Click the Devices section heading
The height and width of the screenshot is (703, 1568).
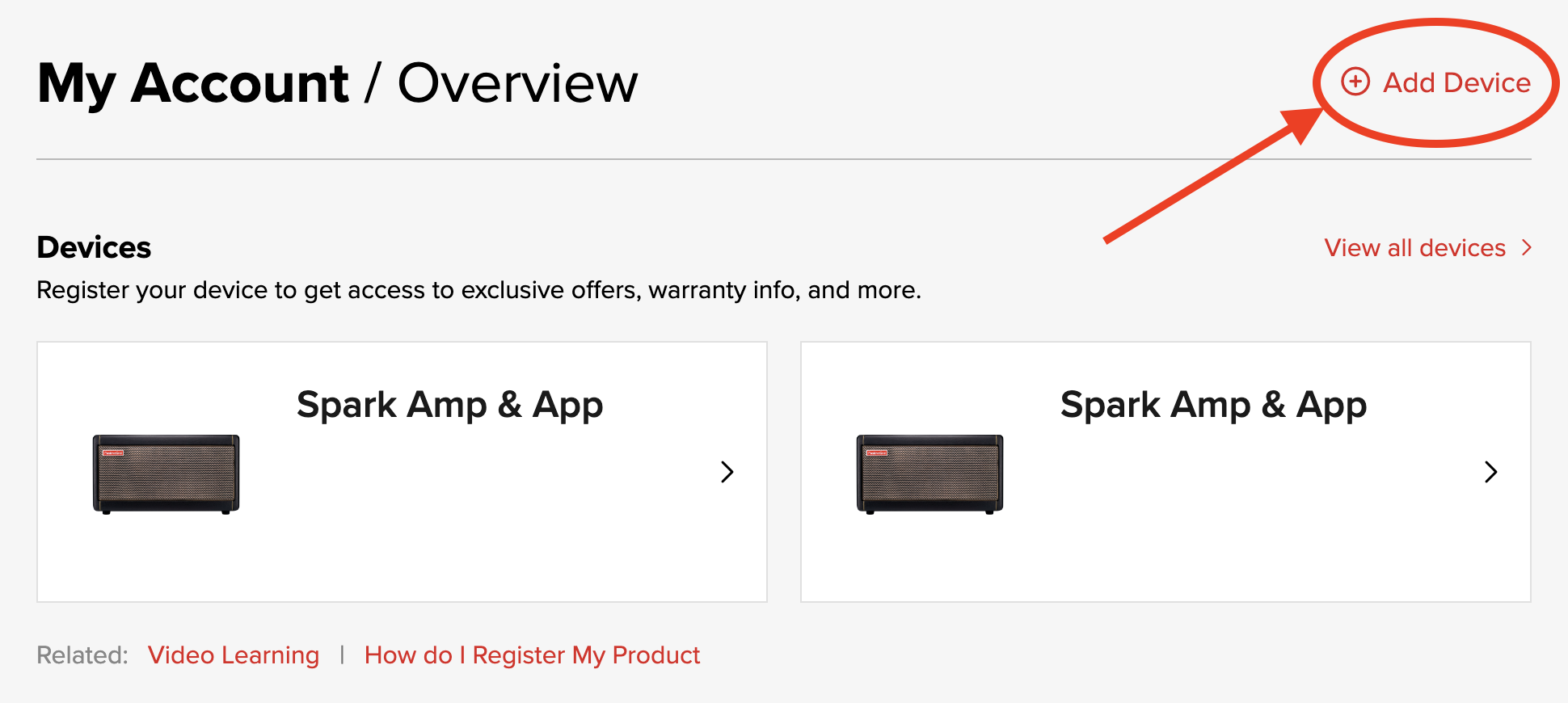[x=93, y=248]
